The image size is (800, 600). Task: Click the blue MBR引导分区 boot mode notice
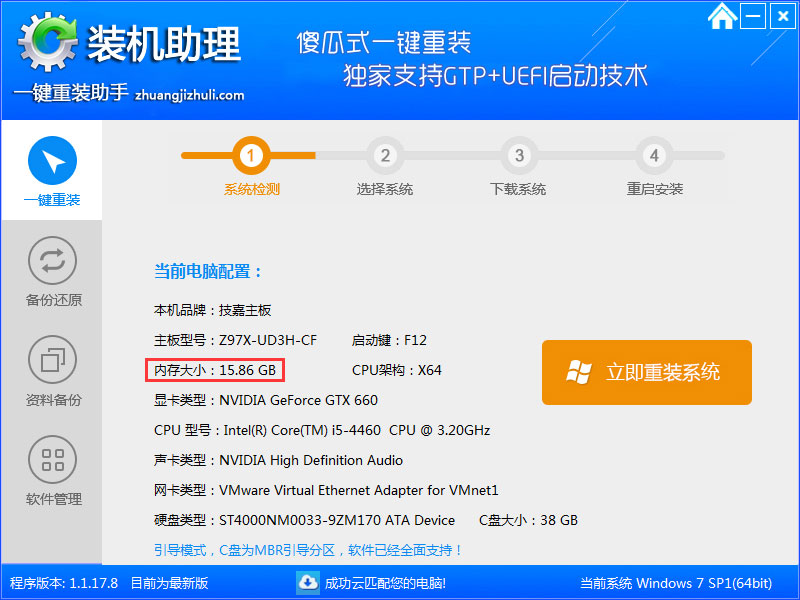coord(308,550)
